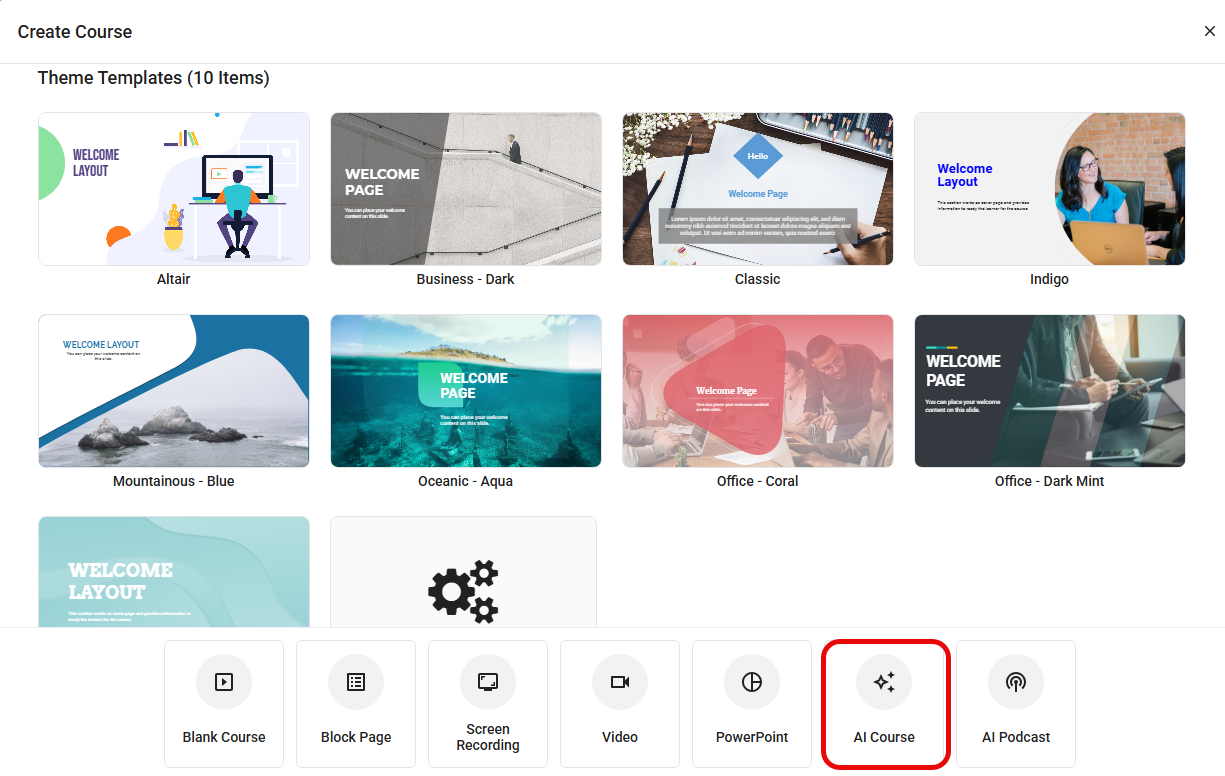Click the Office - Dark Mint theme name

pyautogui.click(x=1050, y=481)
